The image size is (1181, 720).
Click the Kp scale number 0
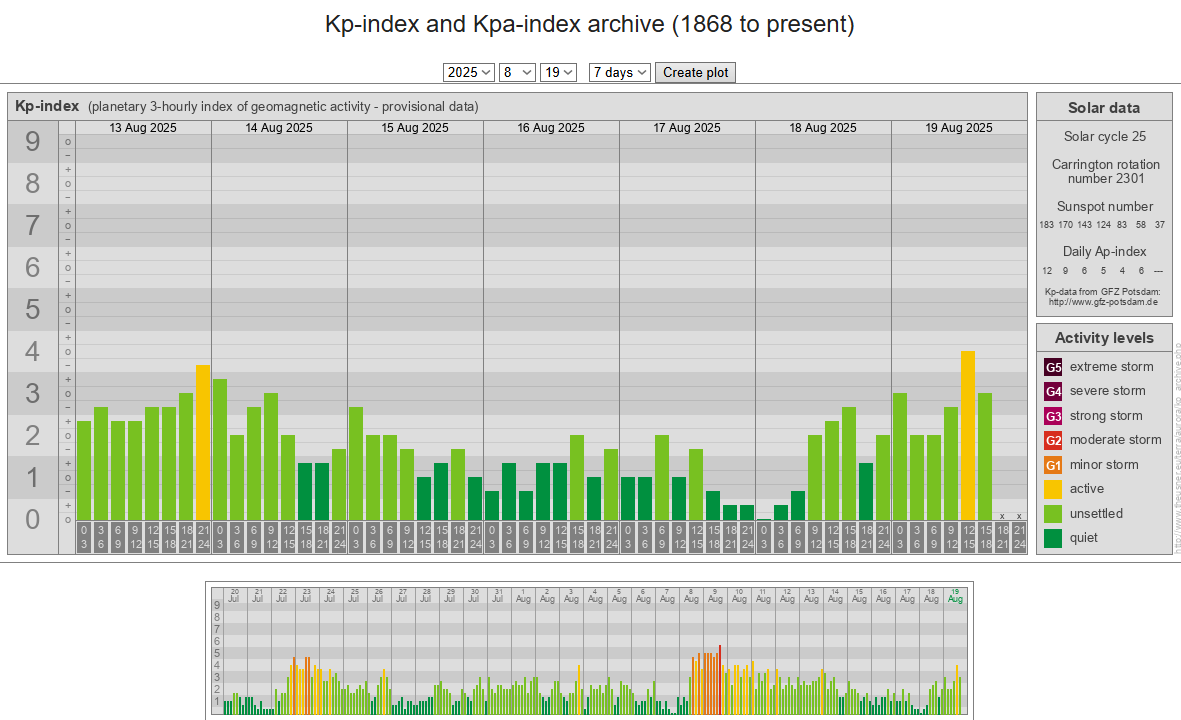tap(32, 520)
